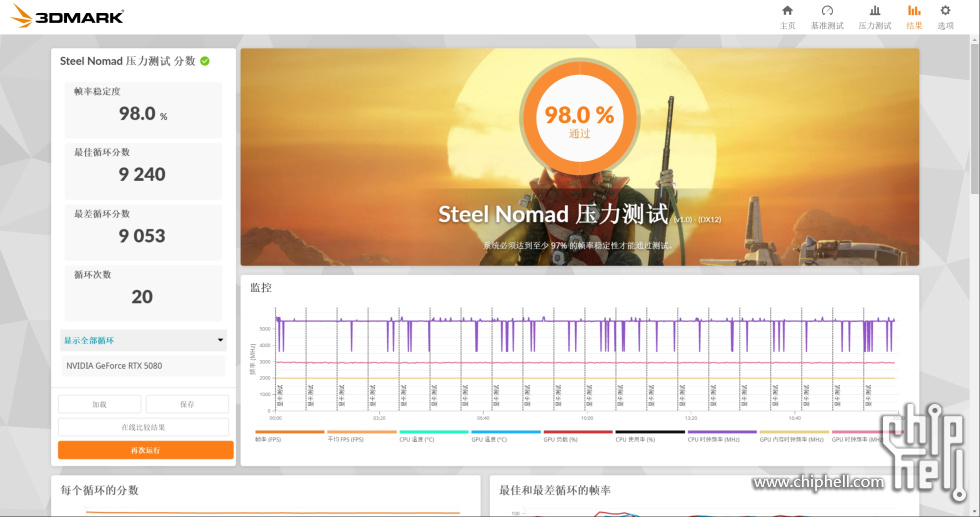Select the 结果 results chart icon
The image size is (980, 517).
(914, 16)
